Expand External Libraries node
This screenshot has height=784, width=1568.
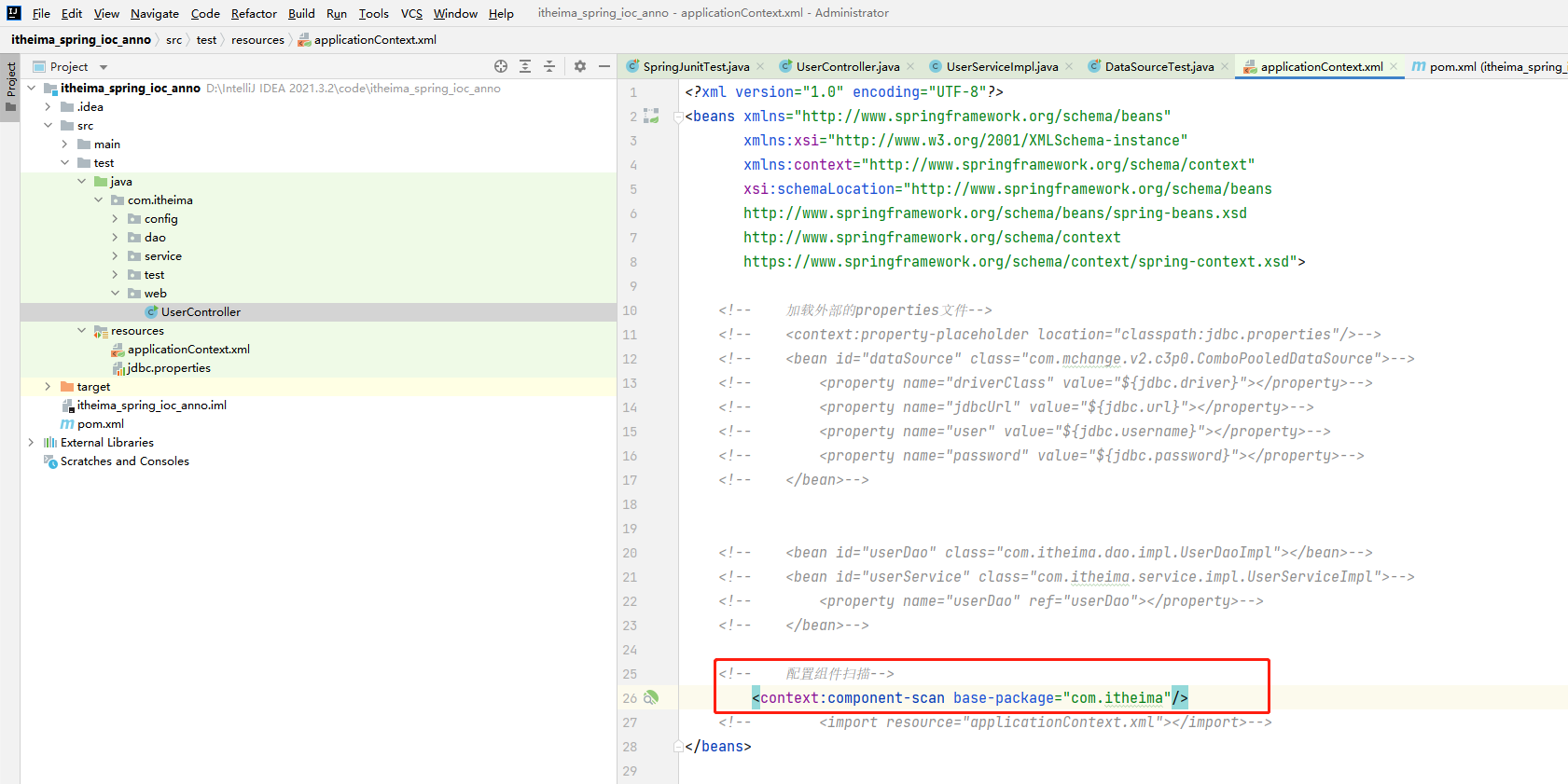(x=31, y=442)
